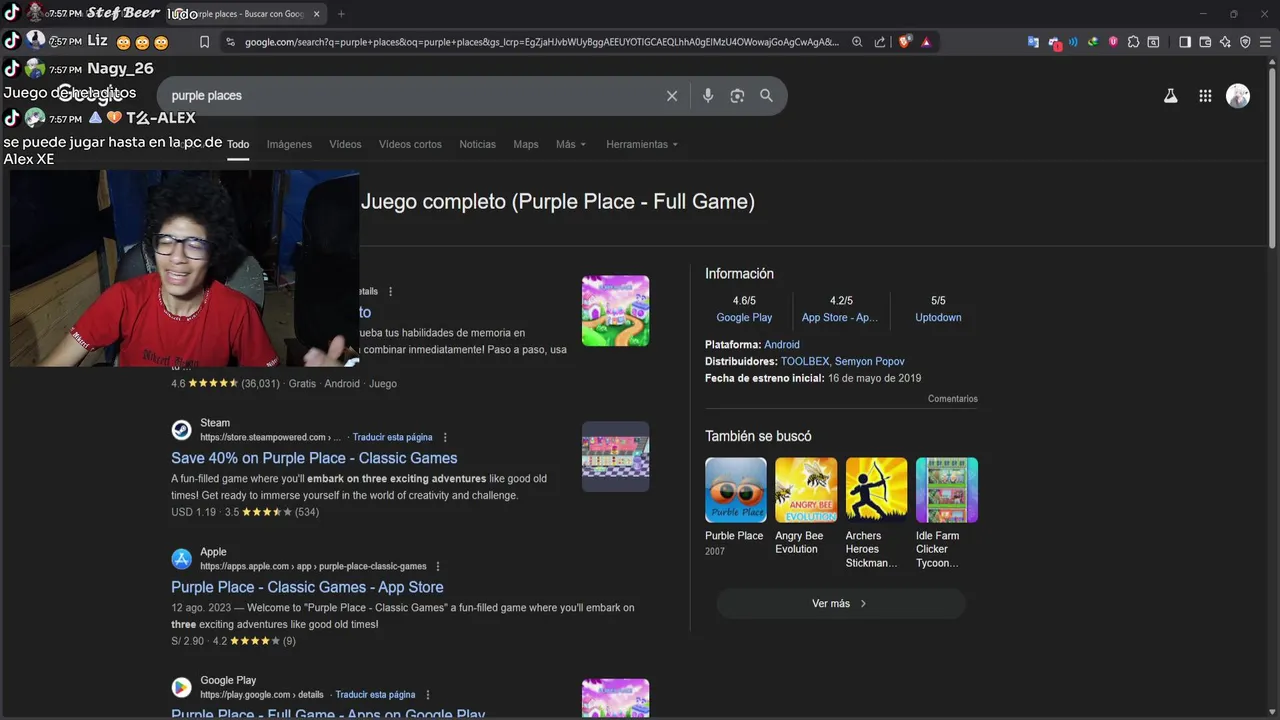Open Save 40% on Purple Place Steam link

314,458
